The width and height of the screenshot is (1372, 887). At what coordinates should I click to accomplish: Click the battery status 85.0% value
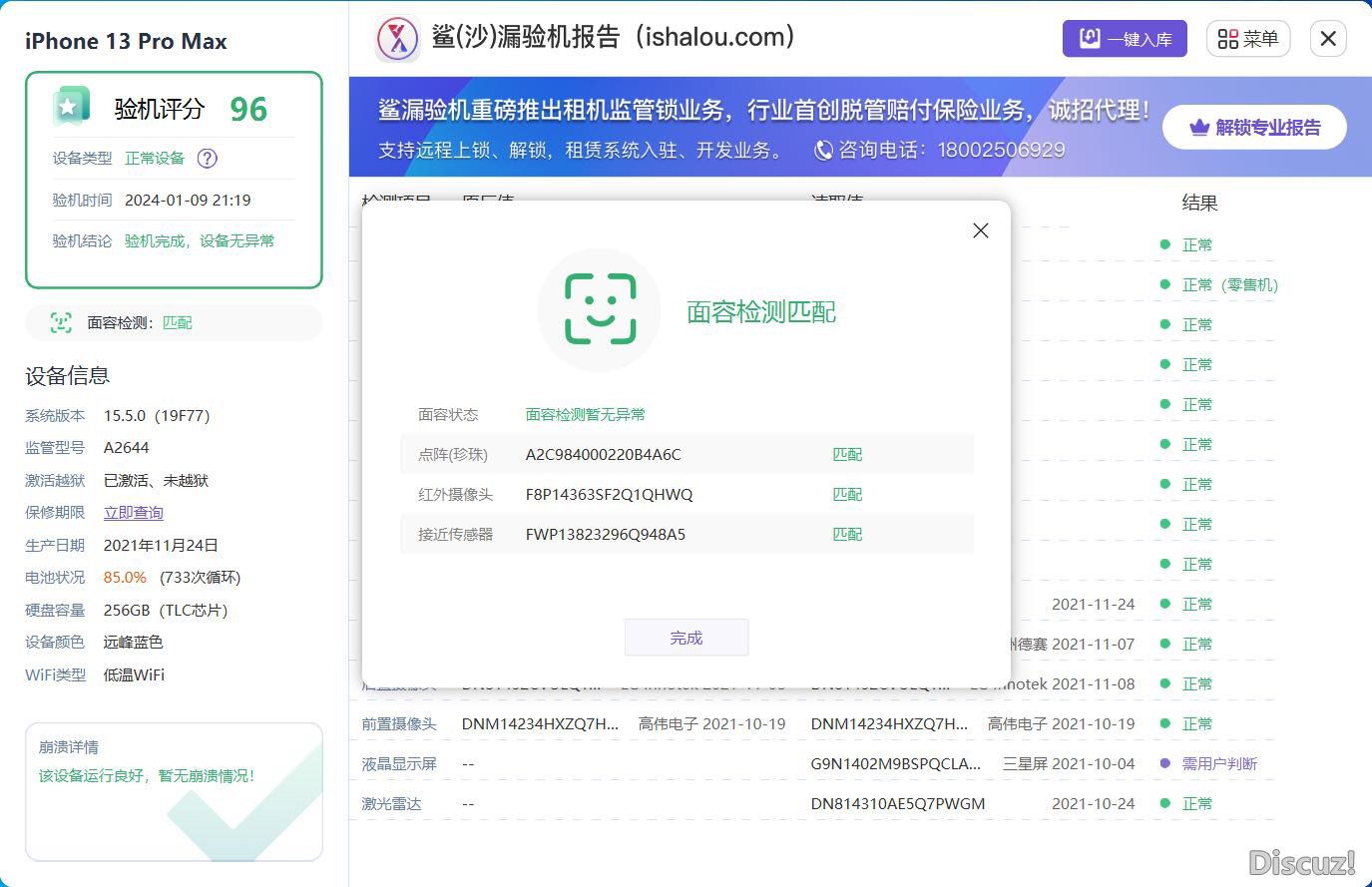125,577
